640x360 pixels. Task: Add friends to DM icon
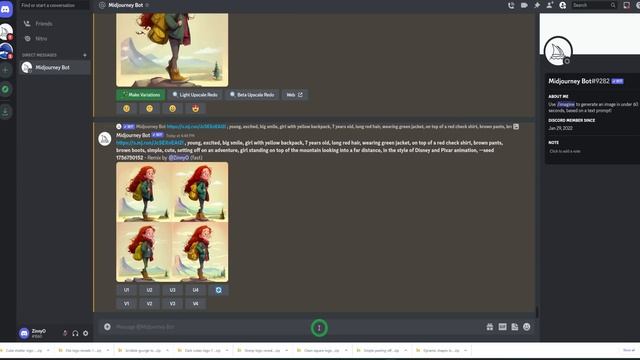[550, 5]
